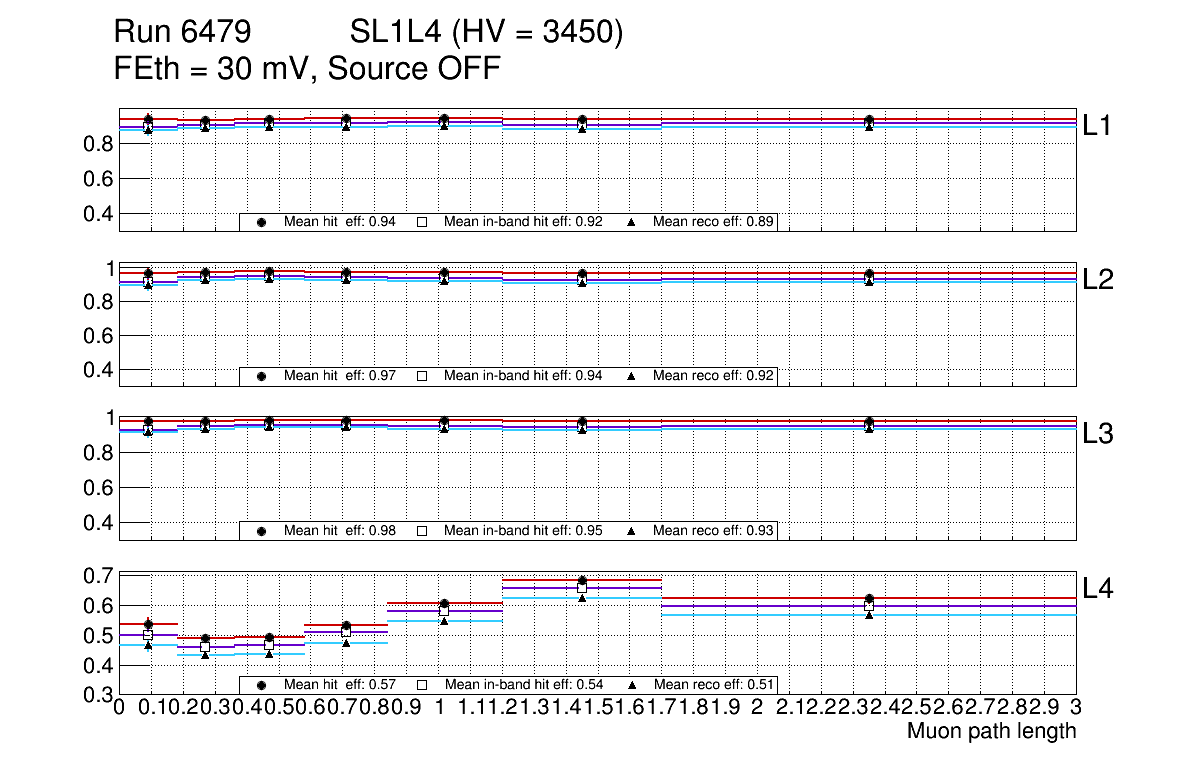Click the open square marker in L3 legend

pos(422,530)
